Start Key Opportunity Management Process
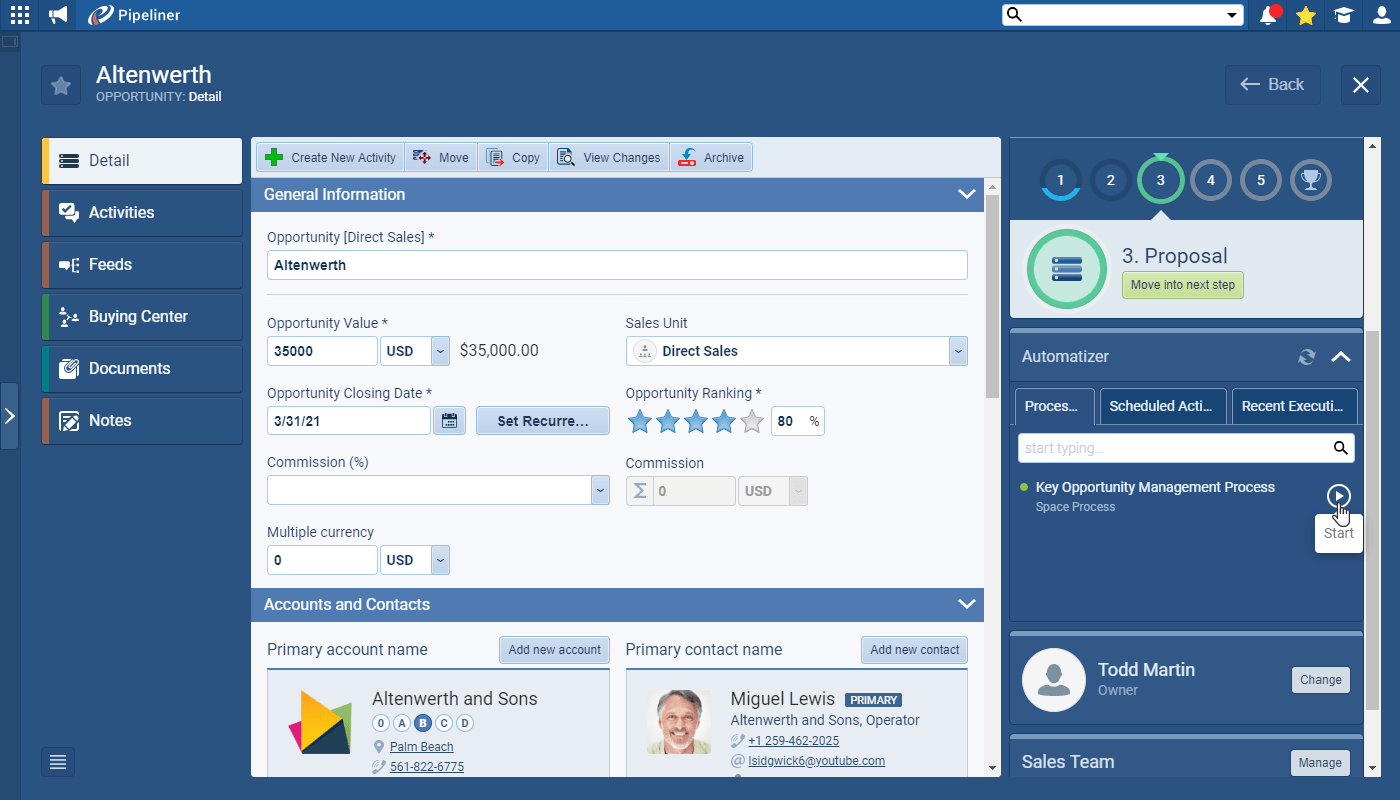Viewport: 1400px width, 800px height. (1338, 495)
